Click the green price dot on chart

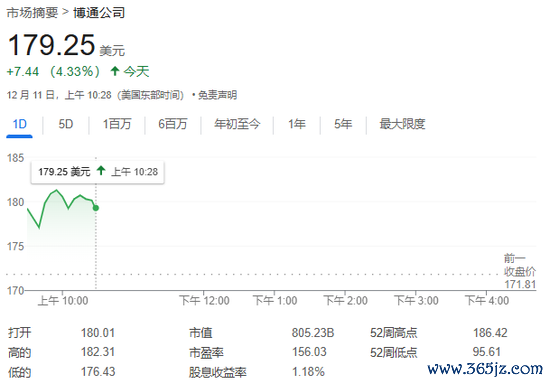click(96, 208)
